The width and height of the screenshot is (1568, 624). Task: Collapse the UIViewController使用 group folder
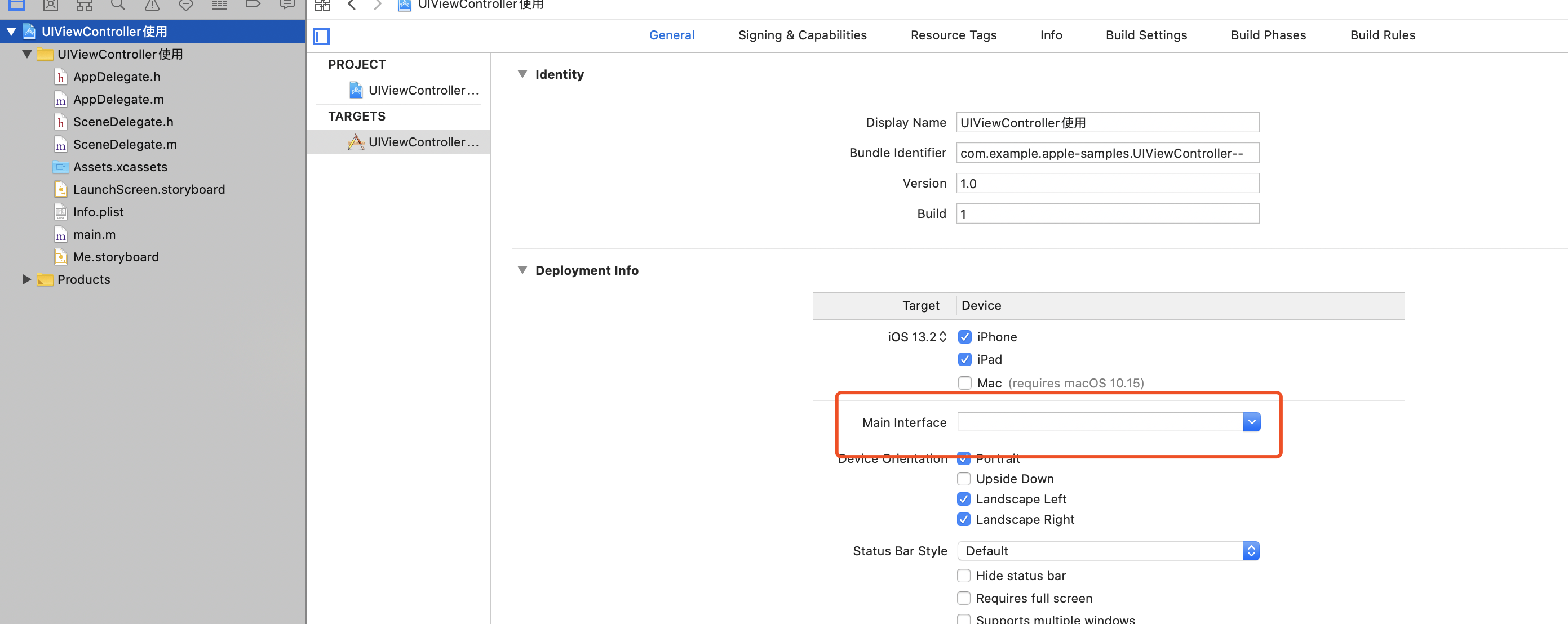[x=27, y=54]
